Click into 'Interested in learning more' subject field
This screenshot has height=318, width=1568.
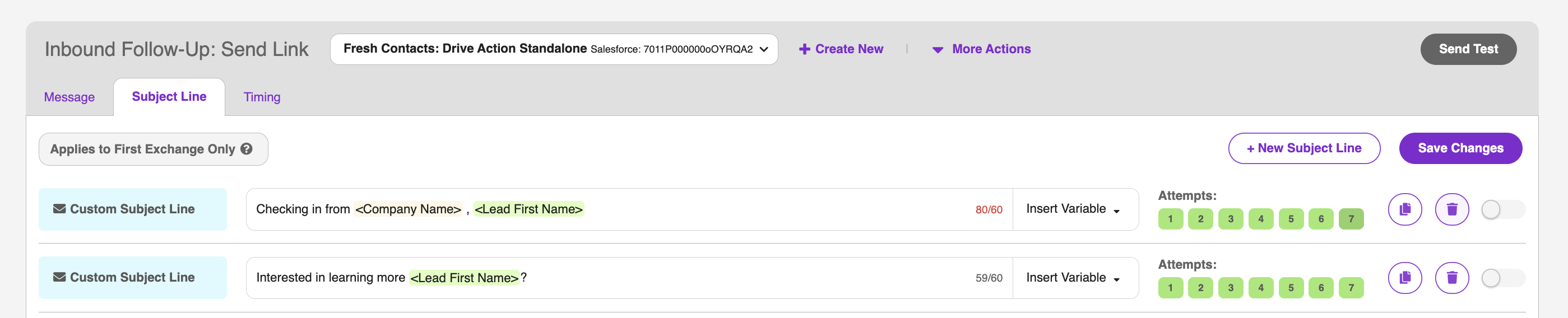point(629,278)
